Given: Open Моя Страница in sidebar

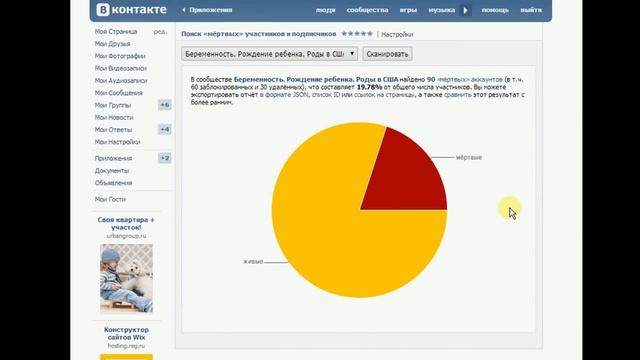Looking at the screenshot, I should 116,31.
